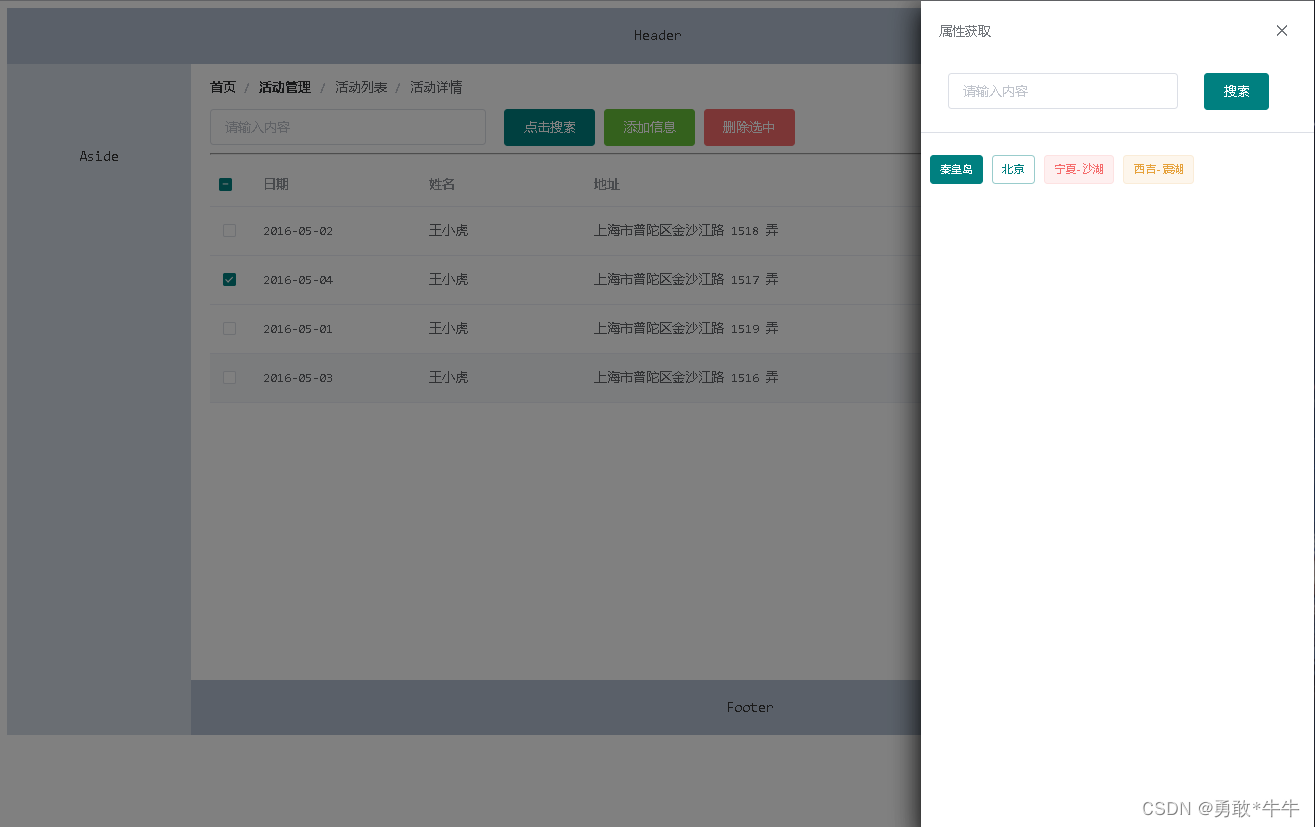Select the 秦皇岛 tag in the drawer
Screen dimensions: 1315x827
956,169
